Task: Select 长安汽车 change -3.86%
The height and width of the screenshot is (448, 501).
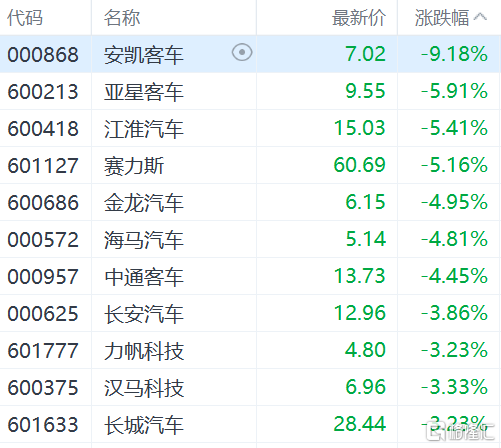Action: (454, 313)
